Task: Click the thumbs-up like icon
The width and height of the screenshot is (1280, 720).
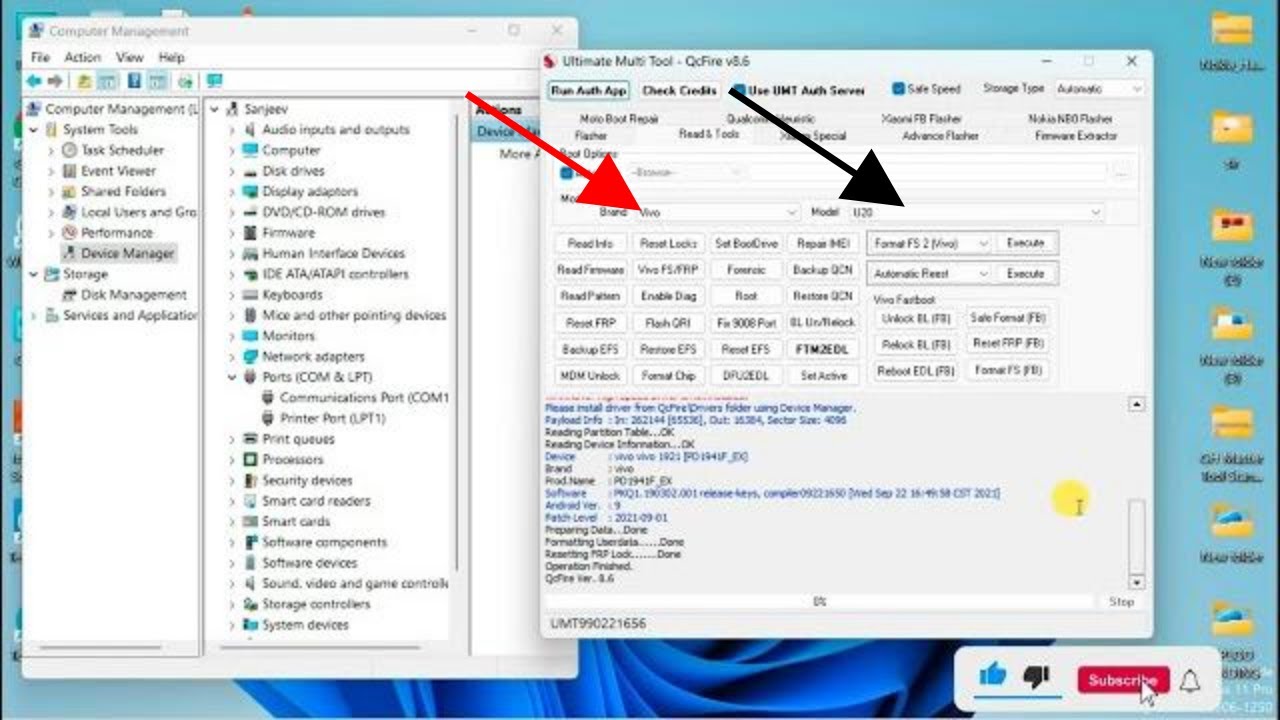Action: pos(993,676)
